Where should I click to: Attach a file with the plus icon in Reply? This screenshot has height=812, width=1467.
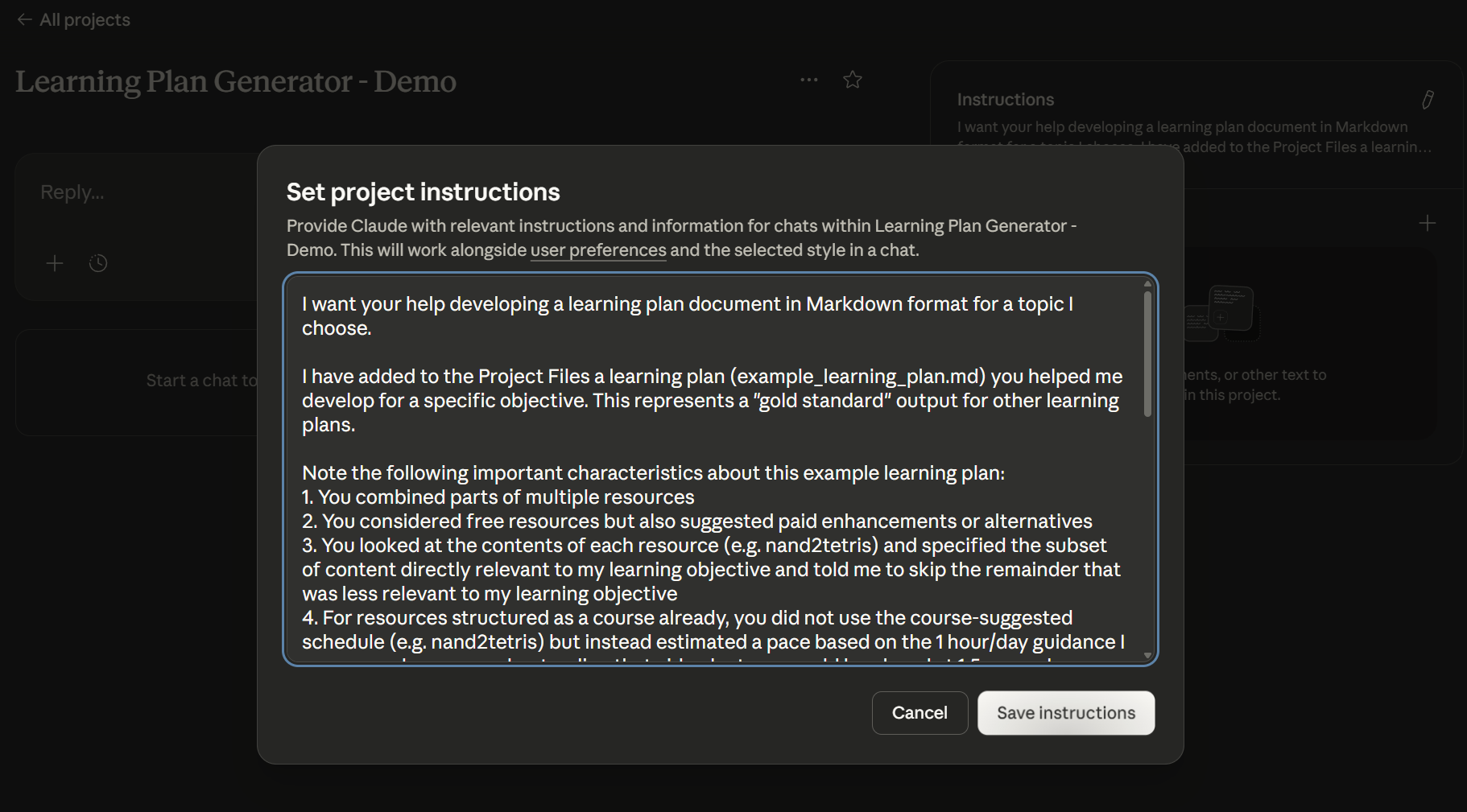pos(54,262)
